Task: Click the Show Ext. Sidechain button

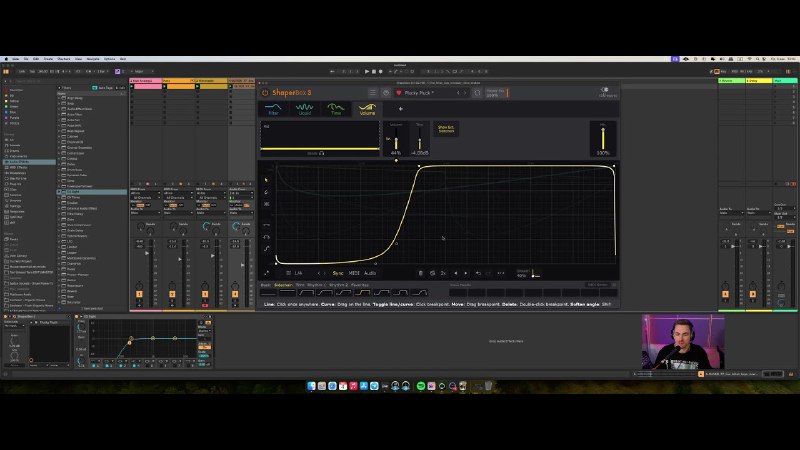Action: (446, 129)
